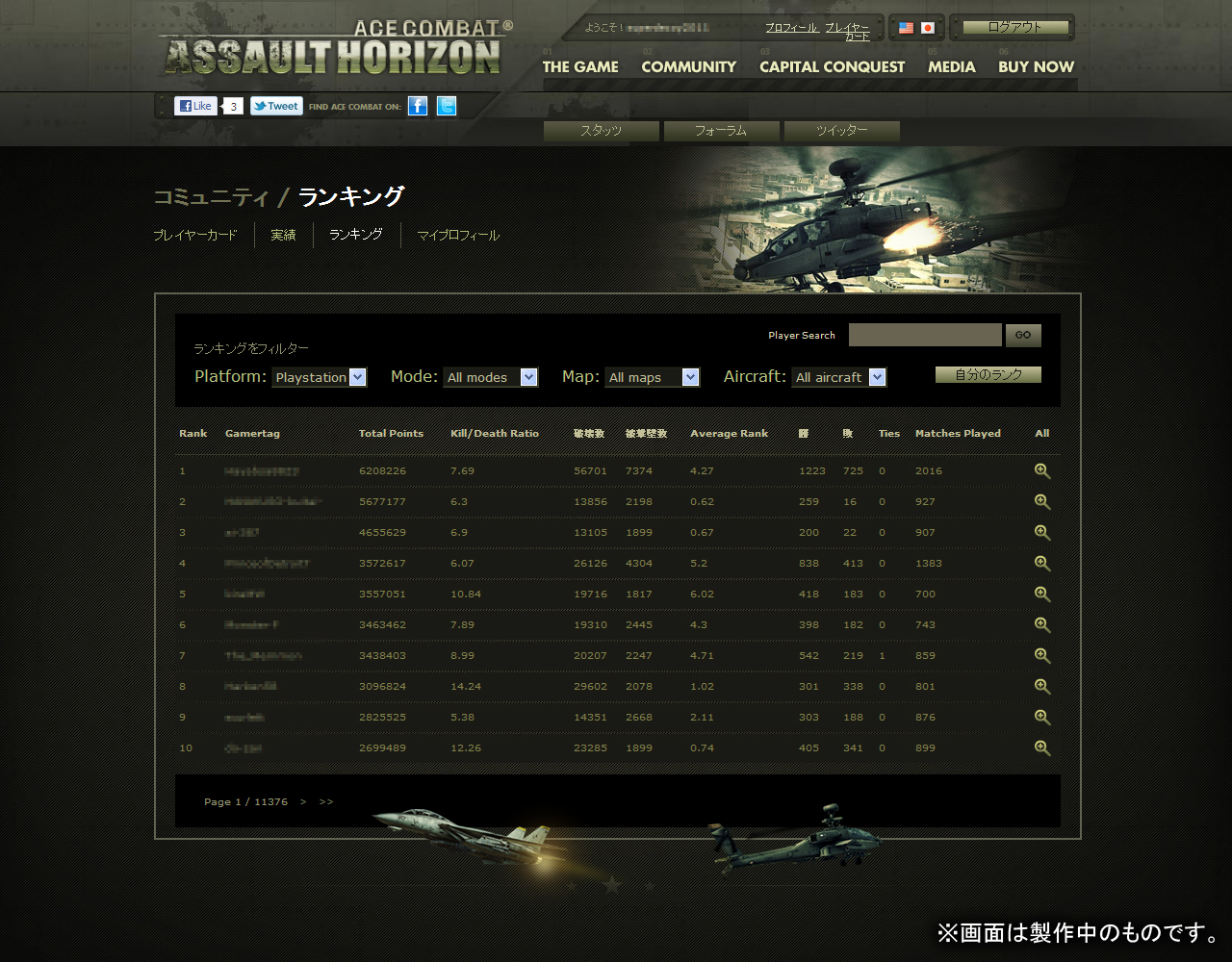This screenshot has height=962, width=1232.
Task: Open THE GAME menu
Action: (x=580, y=66)
